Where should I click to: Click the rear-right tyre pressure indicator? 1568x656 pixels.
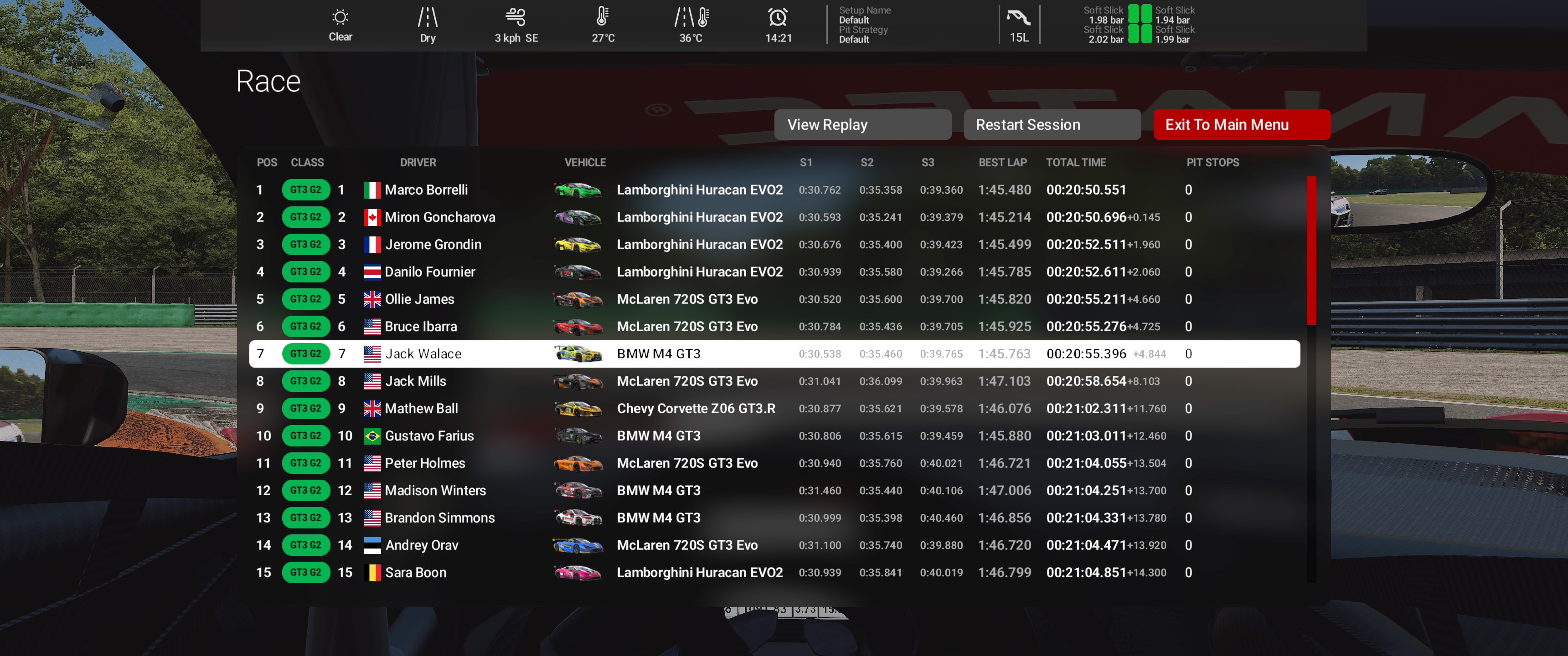click(x=1146, y=34)
